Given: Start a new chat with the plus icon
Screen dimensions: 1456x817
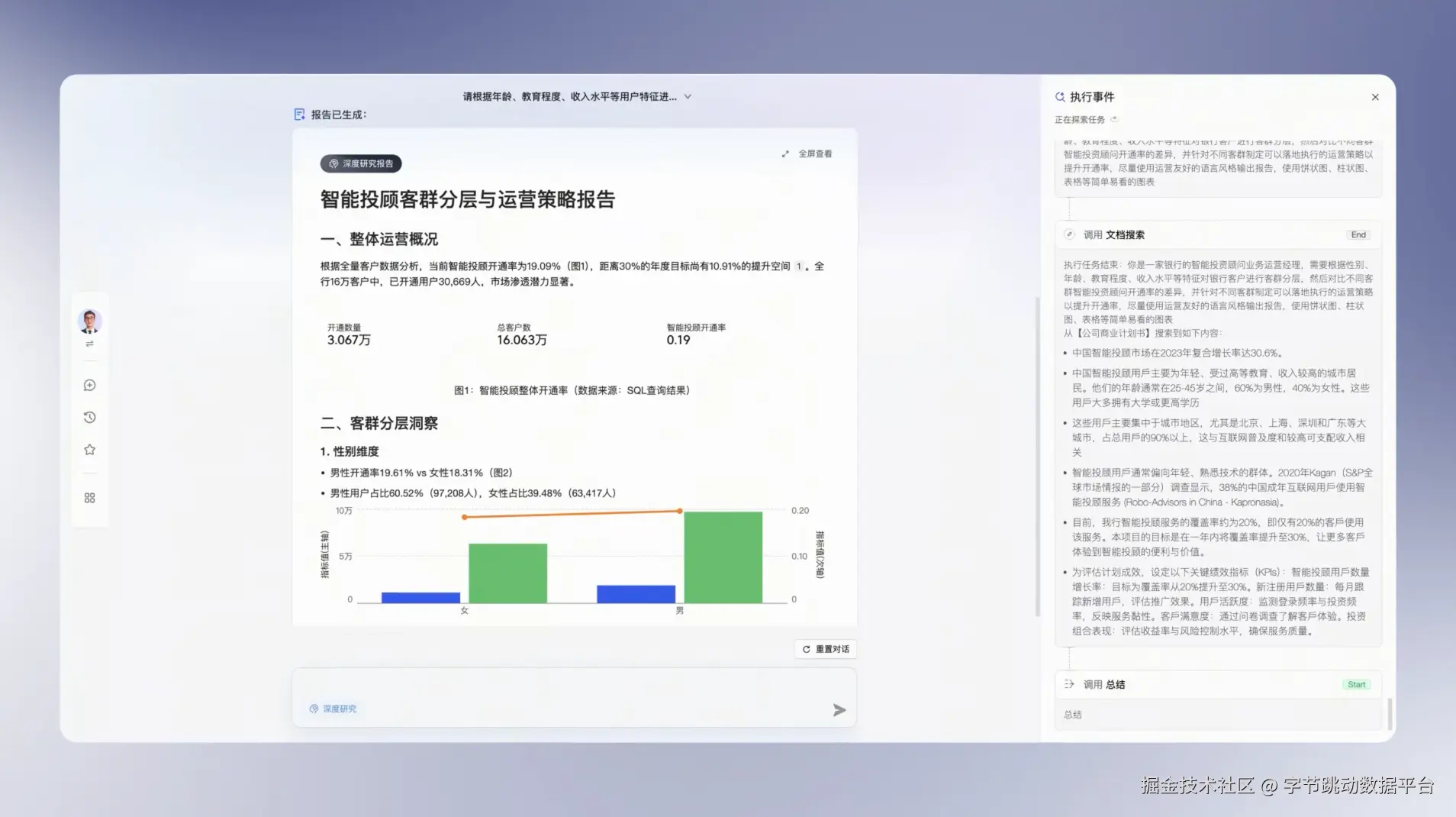Looking at the screenshot, I should 89,386.
